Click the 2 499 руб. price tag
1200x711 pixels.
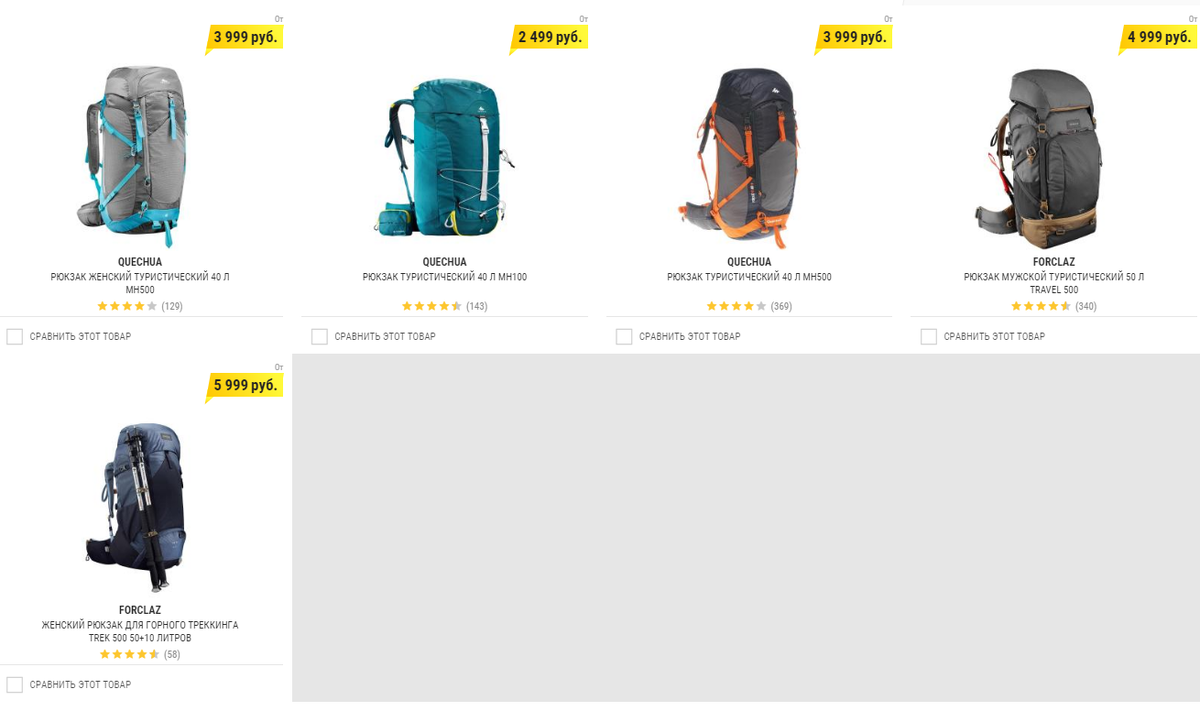click(549, 37)
